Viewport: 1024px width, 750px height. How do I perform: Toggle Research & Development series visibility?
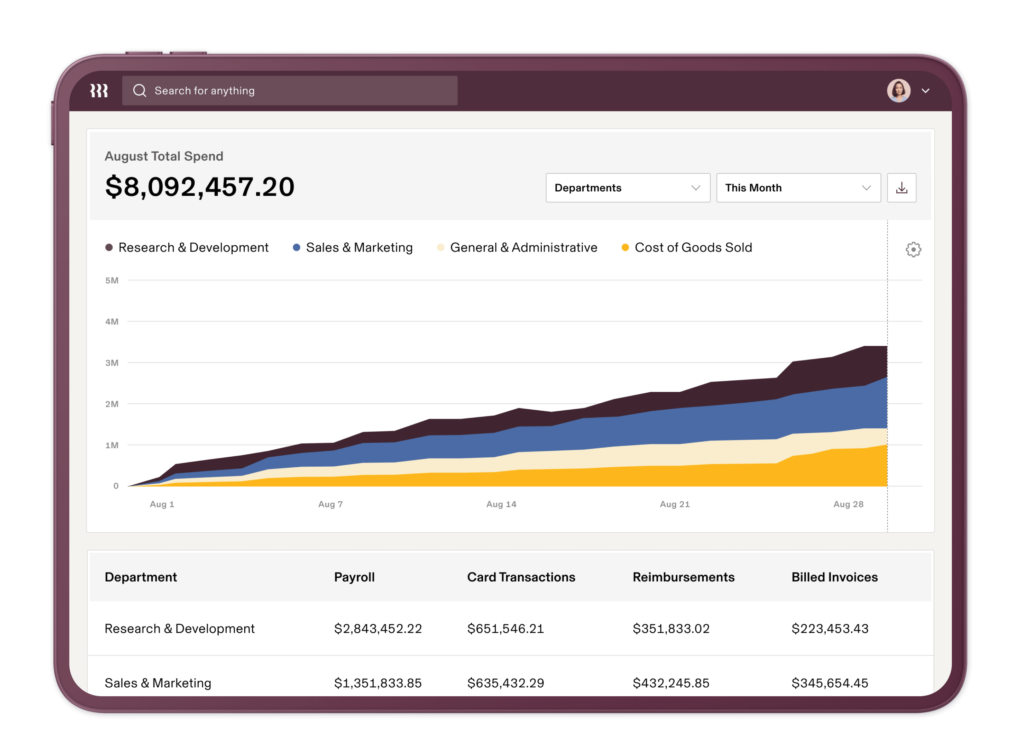193,247
